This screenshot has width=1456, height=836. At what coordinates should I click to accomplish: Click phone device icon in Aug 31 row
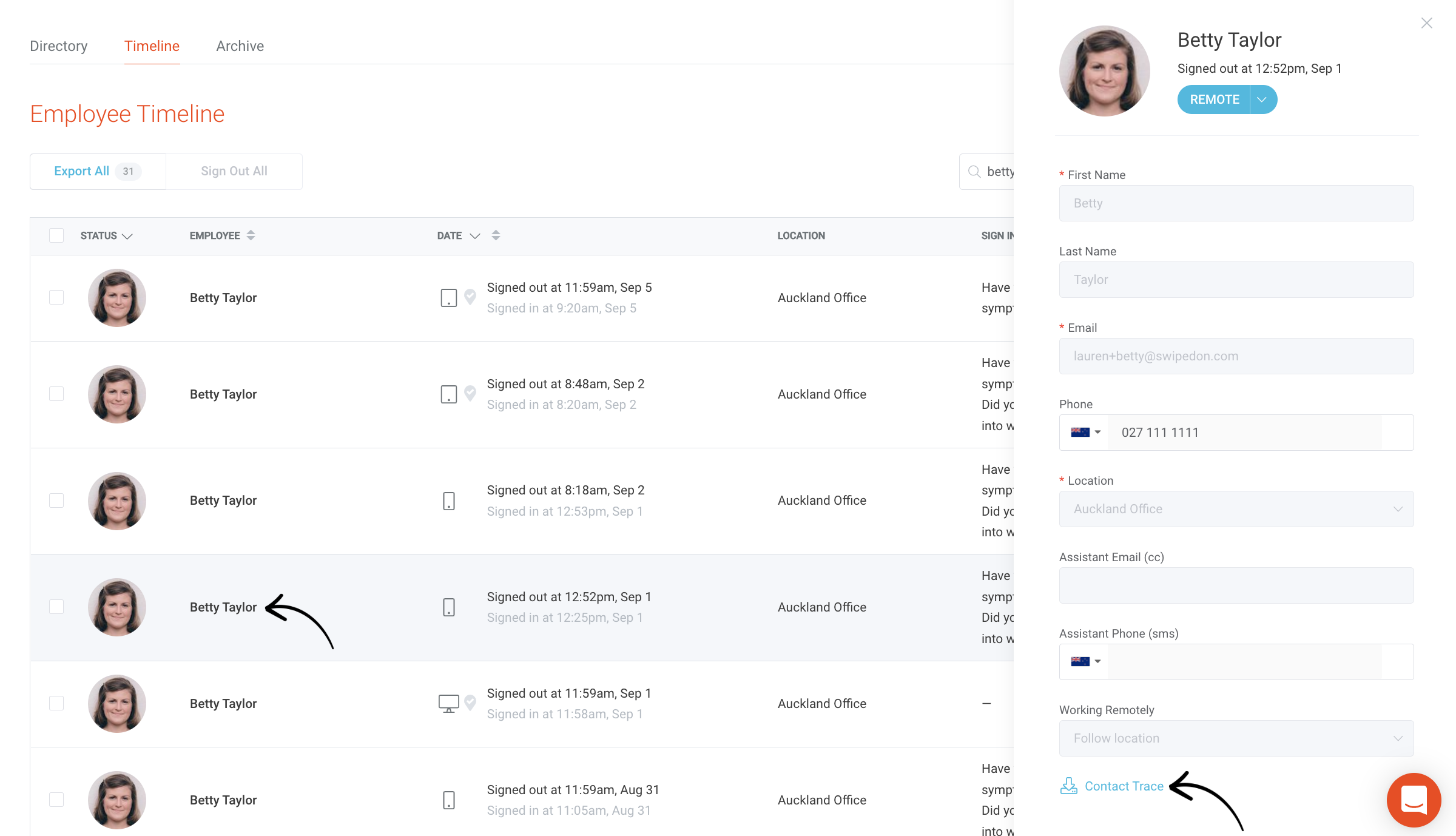(x=449, y=800)
